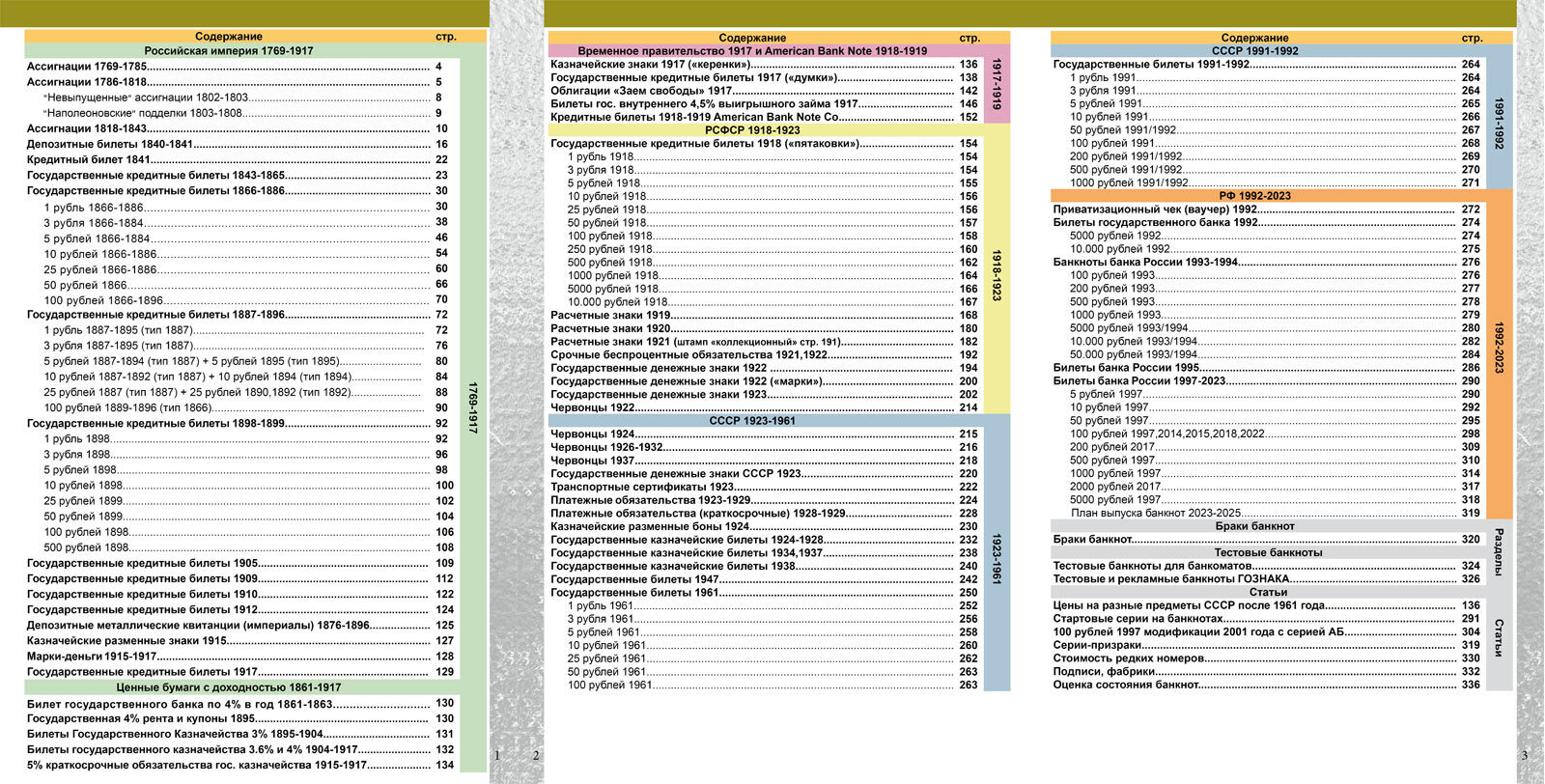This screenshot has height=784, width=1545.
Task: Select 'Казначейские разменные боны 1924' line
Action: tap(764, 526)
